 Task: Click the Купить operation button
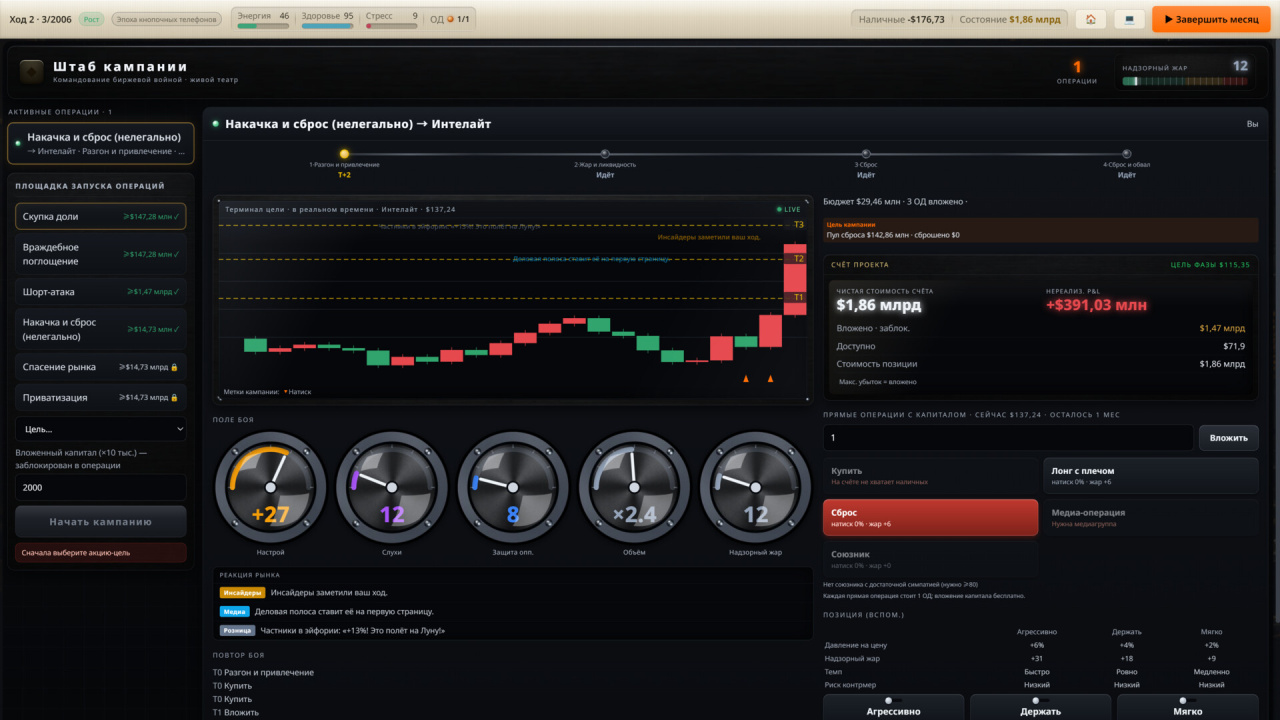pos(930,476)
